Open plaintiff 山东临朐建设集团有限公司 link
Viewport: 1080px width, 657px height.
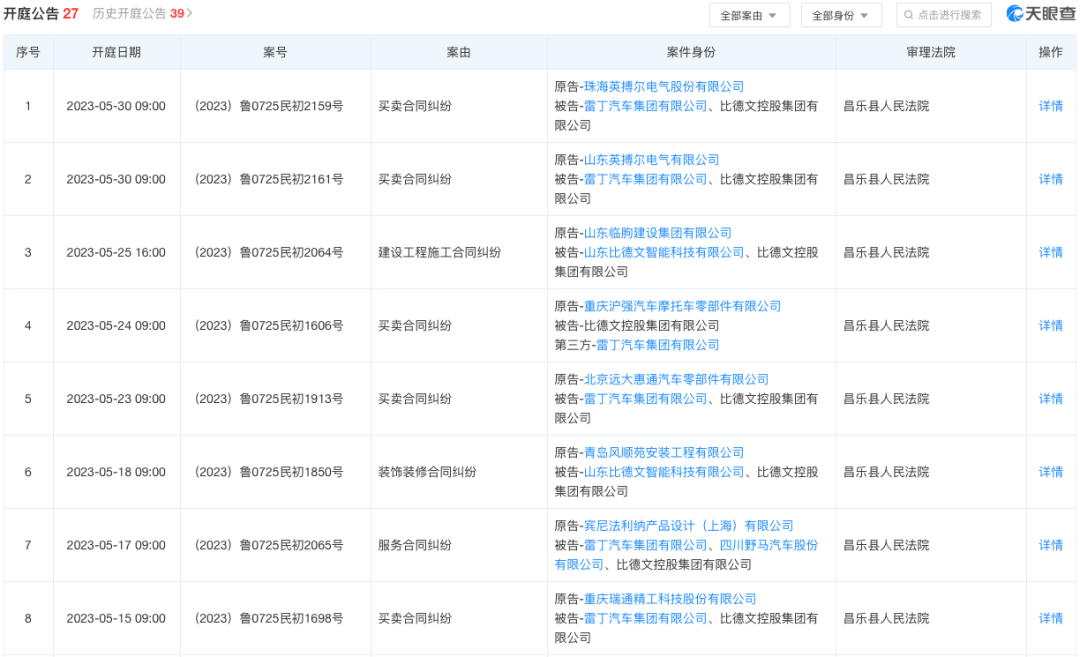(658, 233)
